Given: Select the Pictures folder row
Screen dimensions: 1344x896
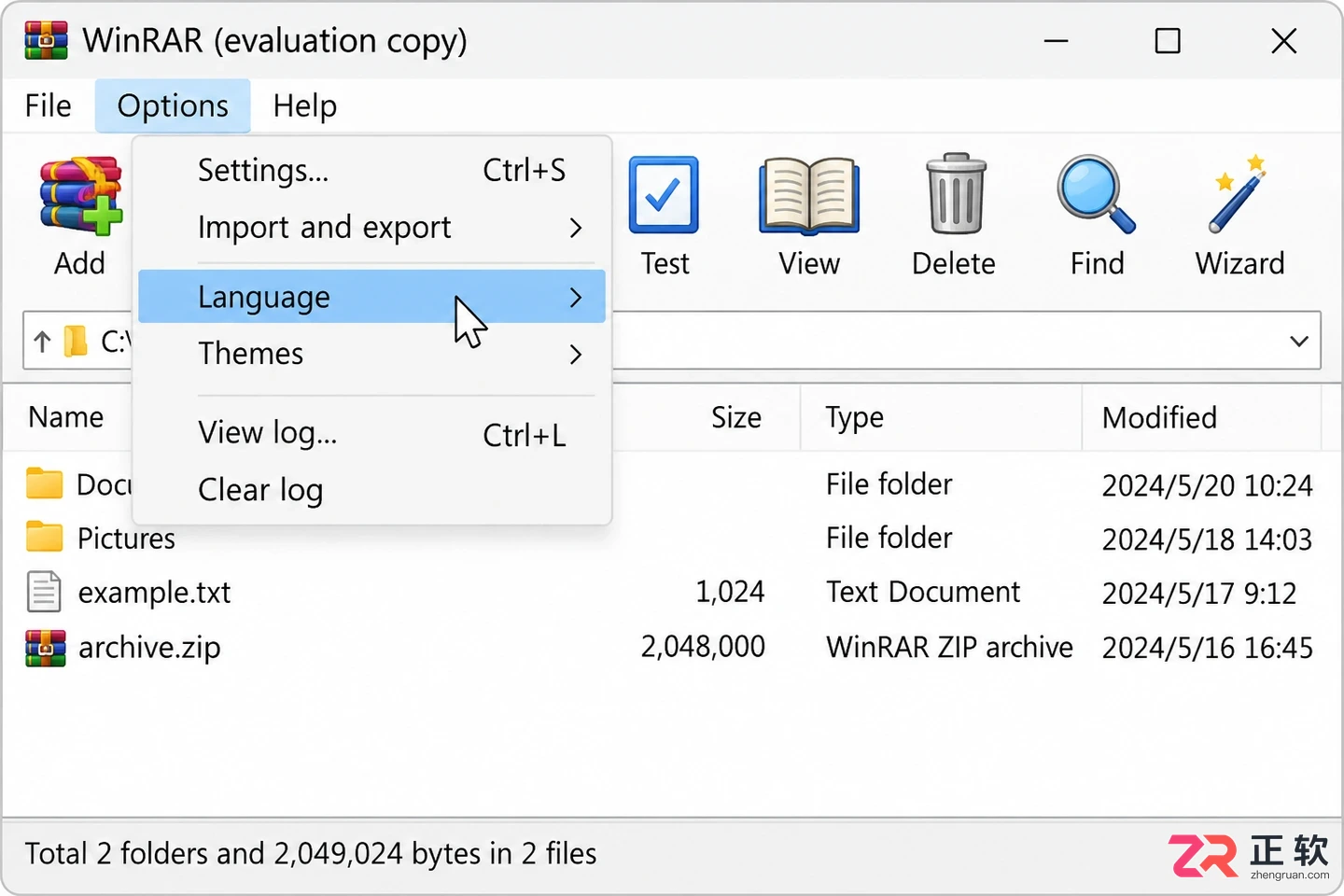Looking at the screenshot, I should [671, 539].
